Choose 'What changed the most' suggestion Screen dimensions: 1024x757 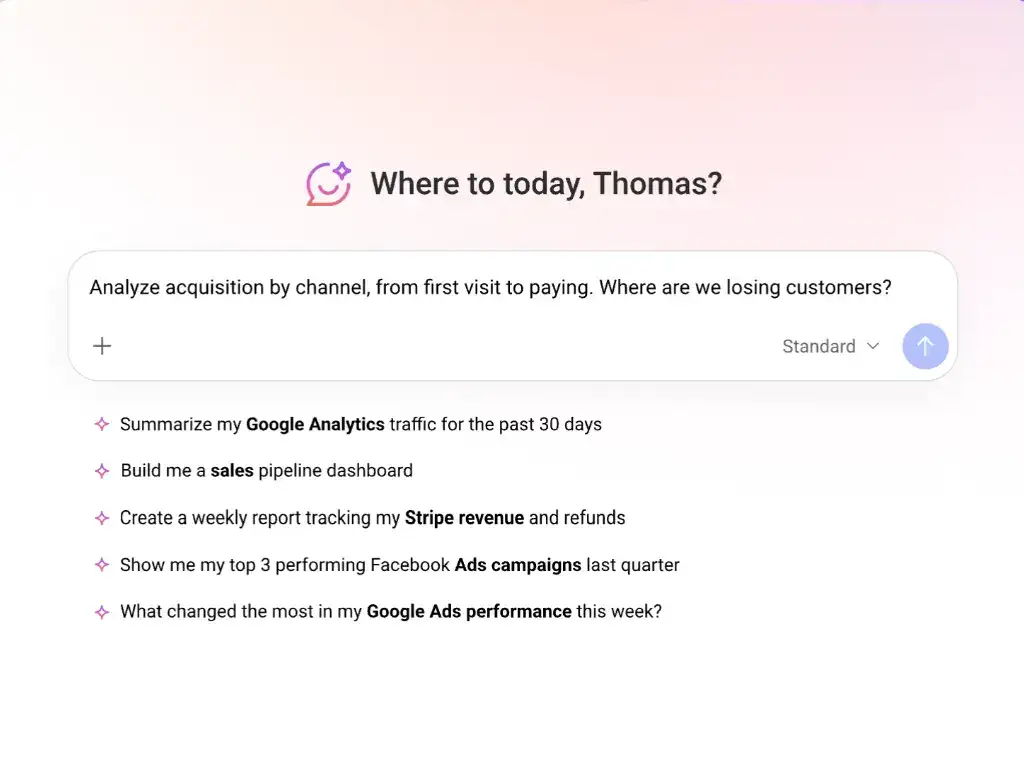(390, 612)
